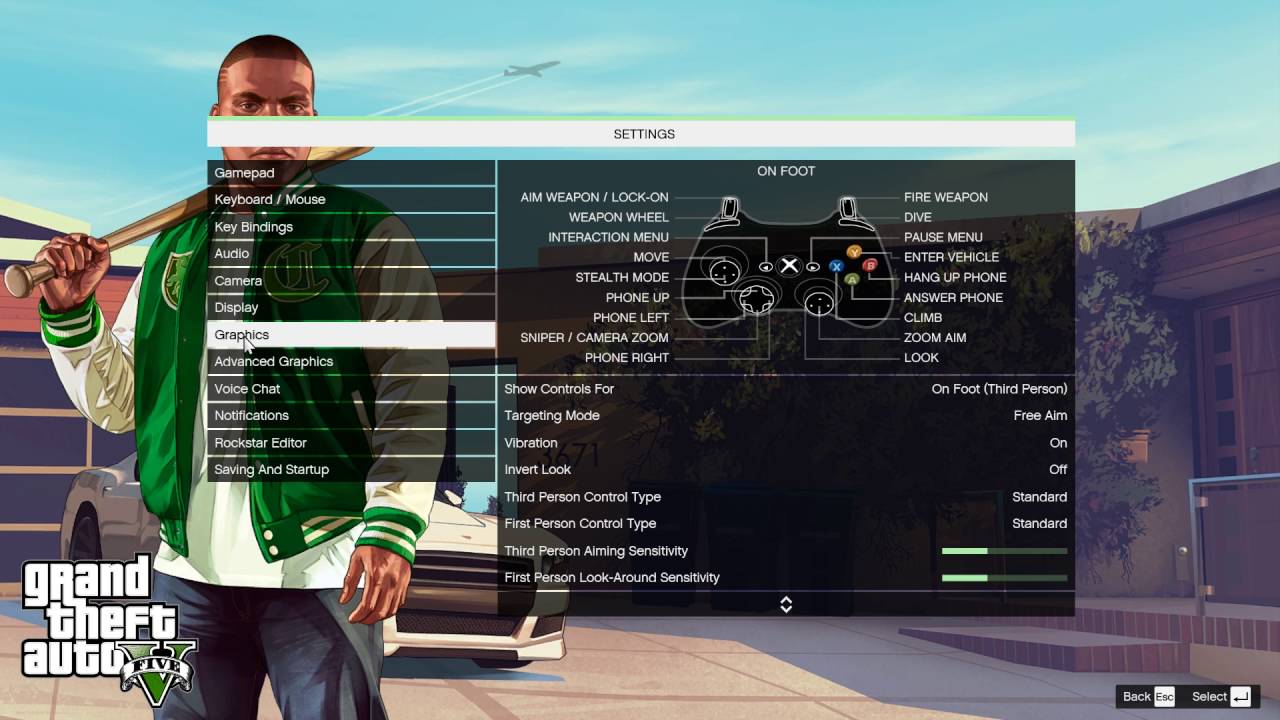Click the PAUSE MENU label
The image size is (1280, 720).
(943, 237)
